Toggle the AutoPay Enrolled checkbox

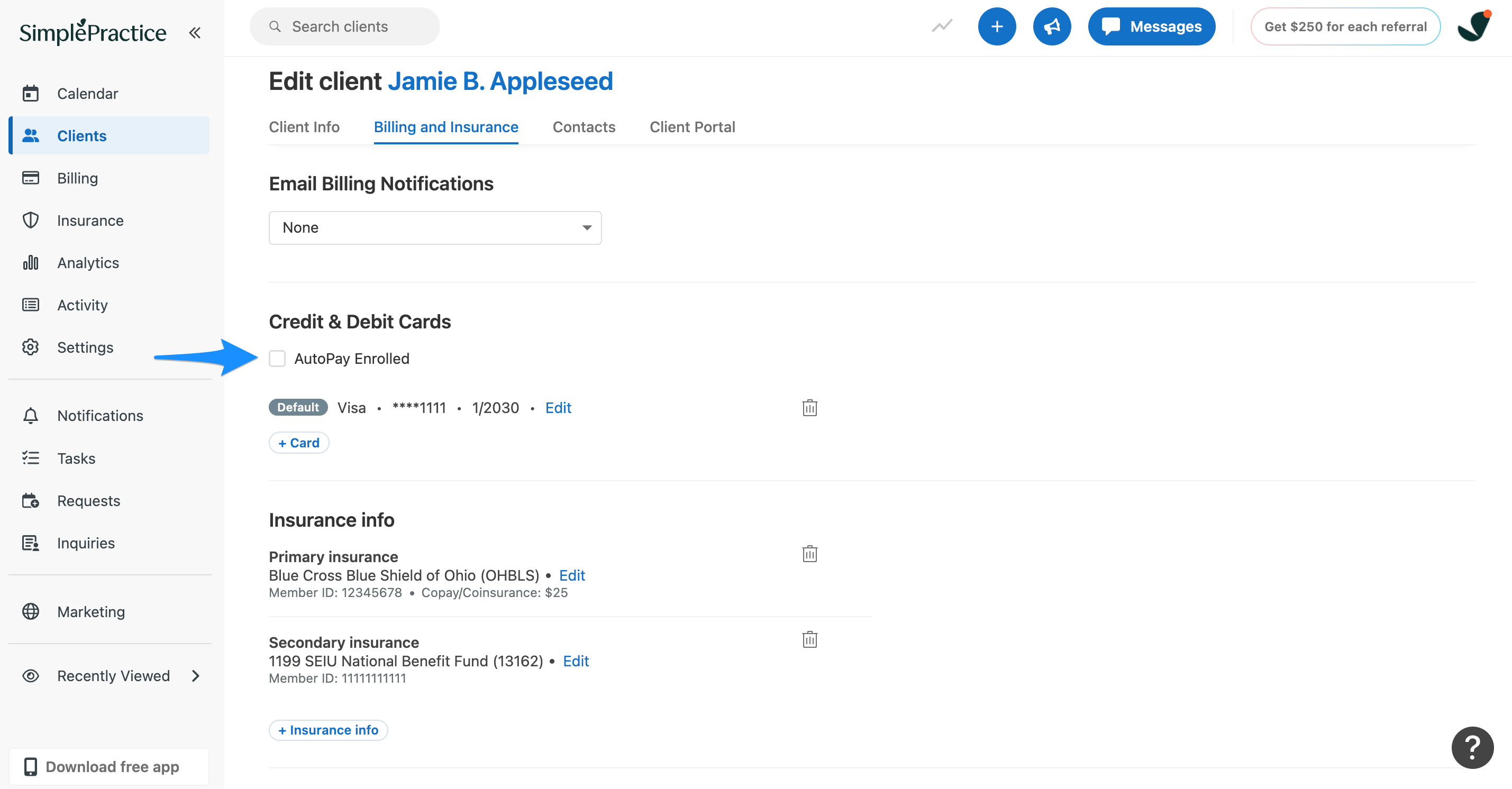click(x=277, y=359)
